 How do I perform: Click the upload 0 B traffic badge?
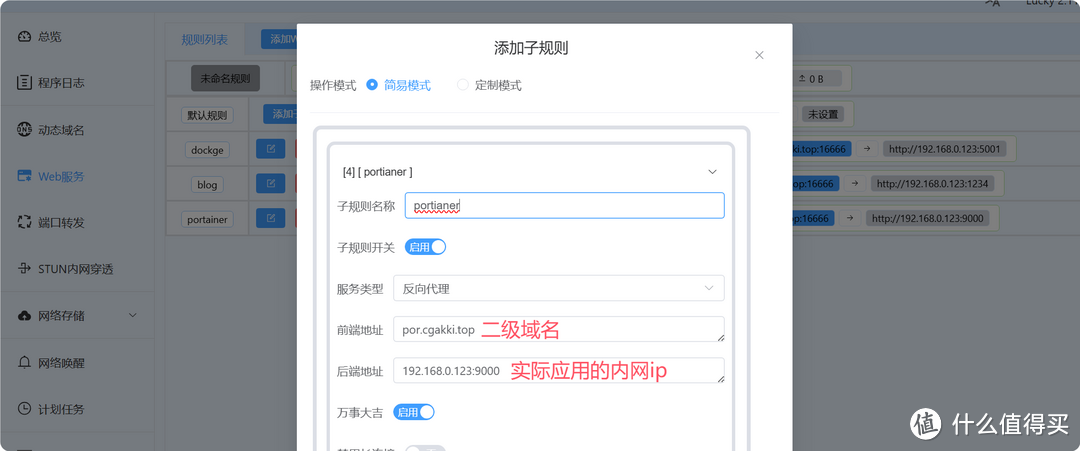[x=818, y=78]
